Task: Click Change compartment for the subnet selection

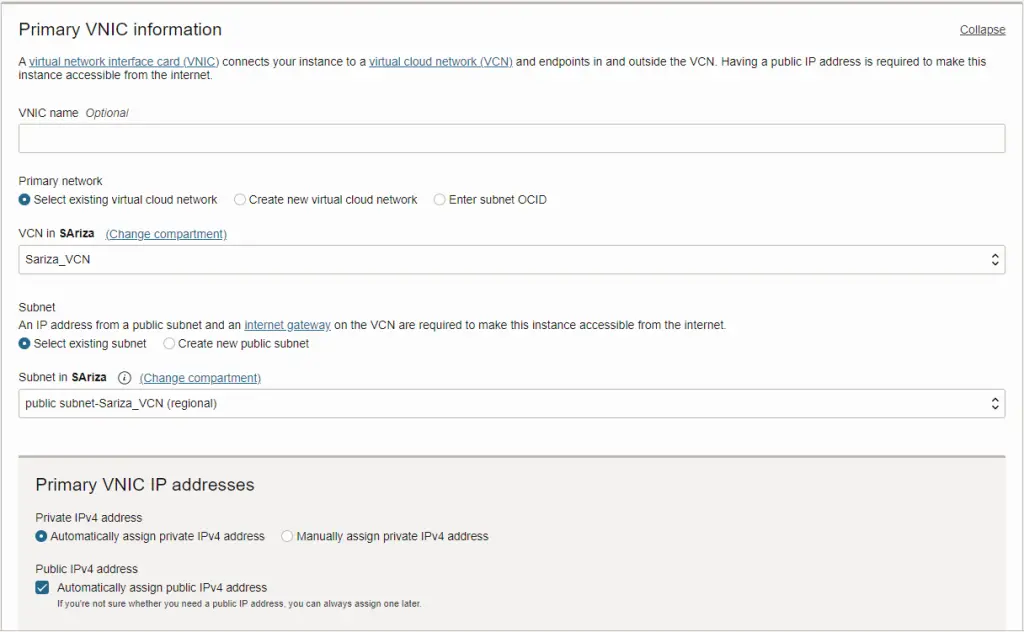Action: pyautogui.click(x=199, y=378)
